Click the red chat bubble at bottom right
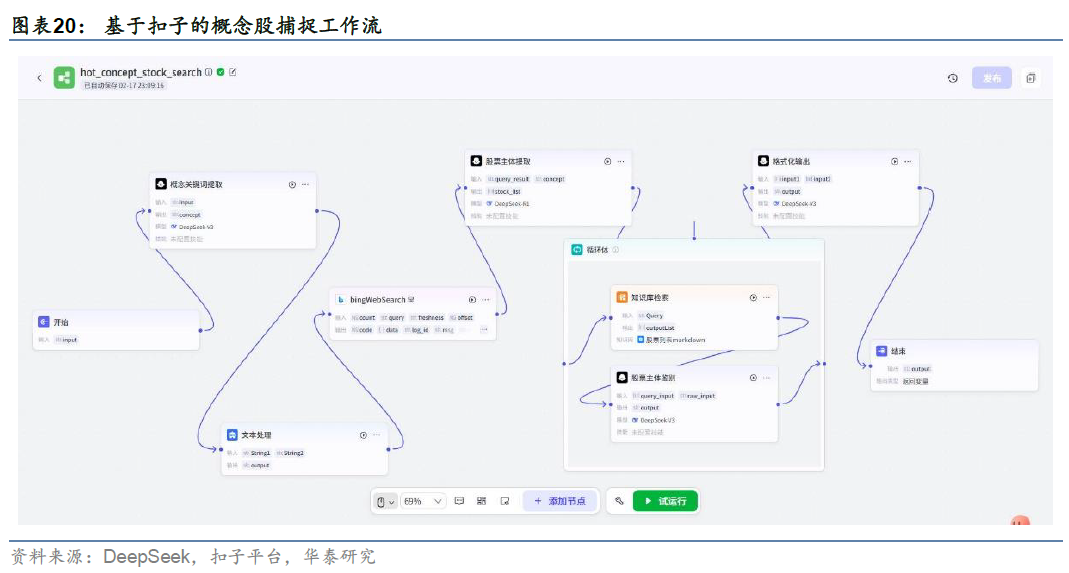The height and width of the screenshot is (573, 1069). click(1020, 520)
